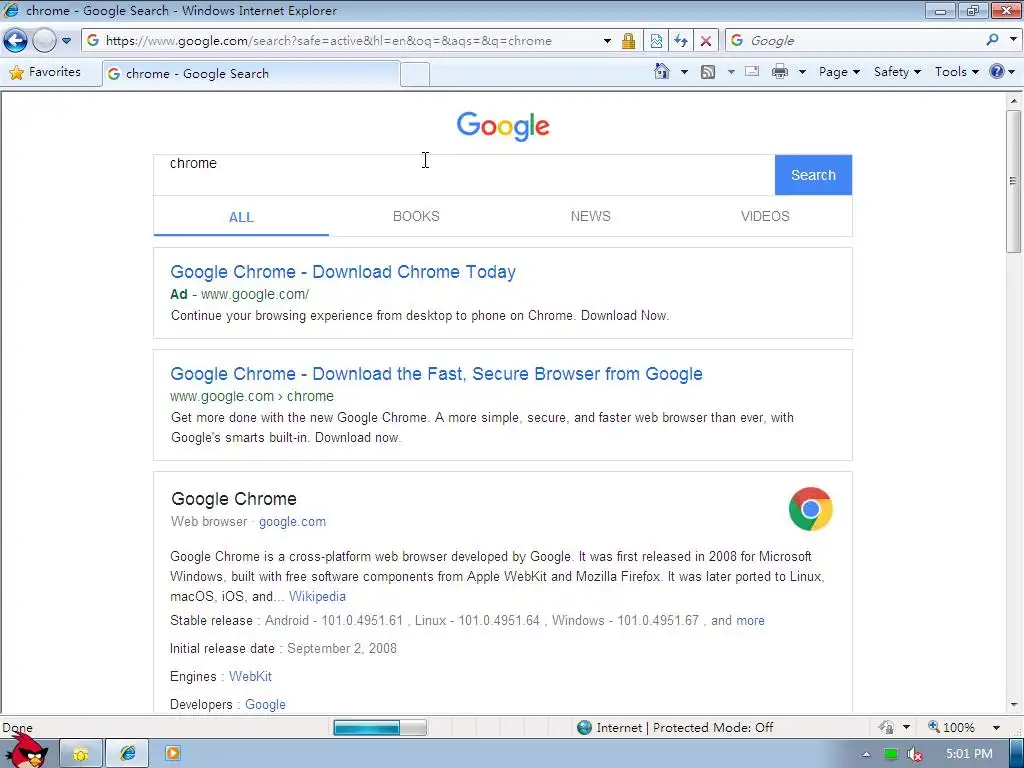The image size is (1024, 768).
Task: Open the Page menu
Action: tap(839, 72)
